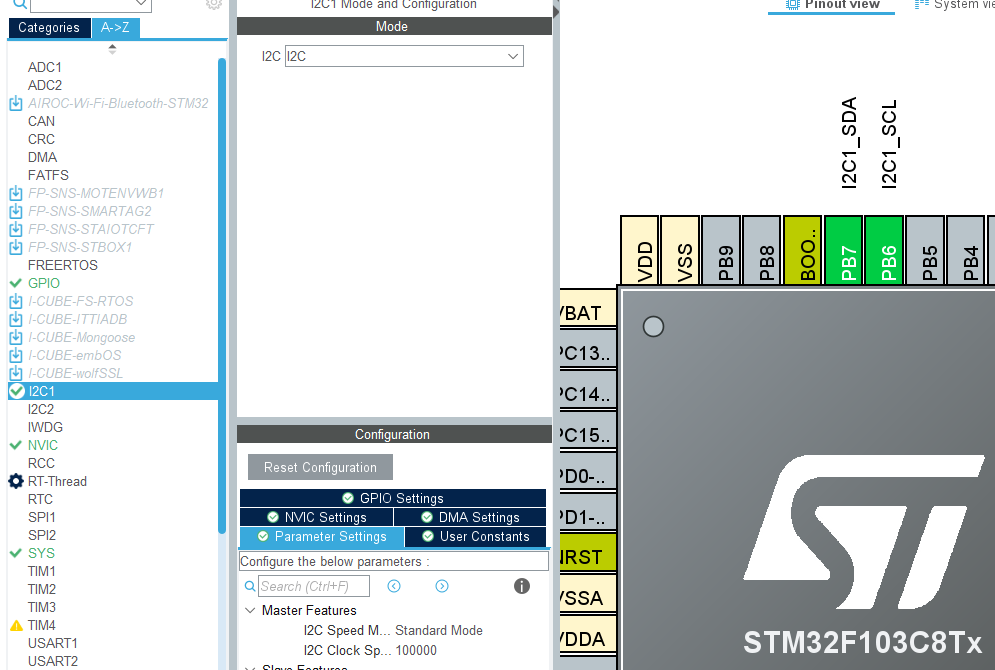Click the peripheral list vertical scrollbar
The width and height of the screenshot is (995, 670).
point(222,296)
